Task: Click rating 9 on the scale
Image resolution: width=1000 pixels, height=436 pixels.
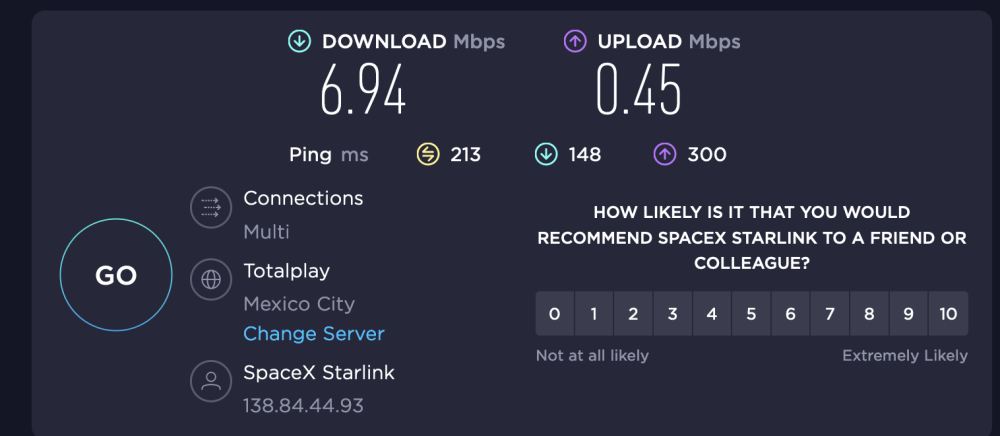Action: point(908,314)
